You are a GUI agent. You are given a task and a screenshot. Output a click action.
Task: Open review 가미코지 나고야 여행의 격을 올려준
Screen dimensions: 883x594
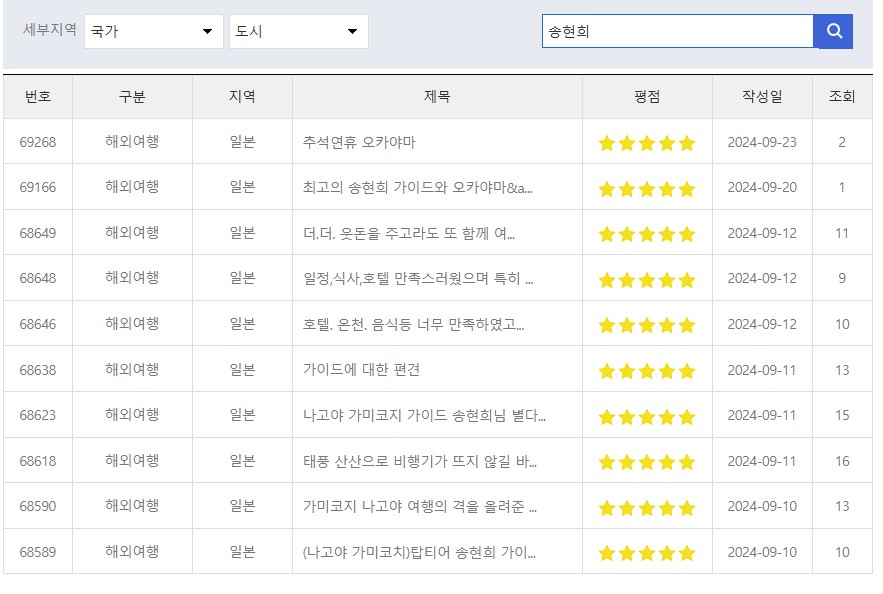420,507
